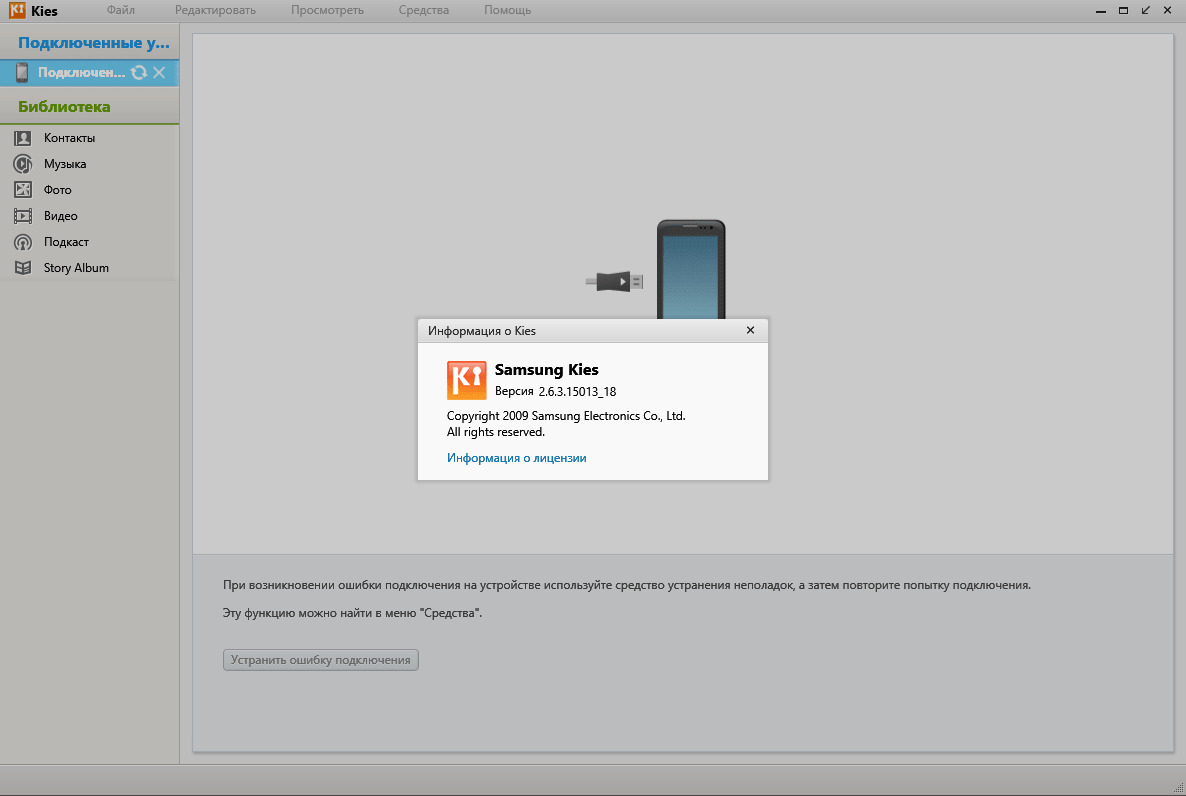1186x796 pixels.
Task: Click the Подкаст broadcast icon
Action: (x=23, y=242)
